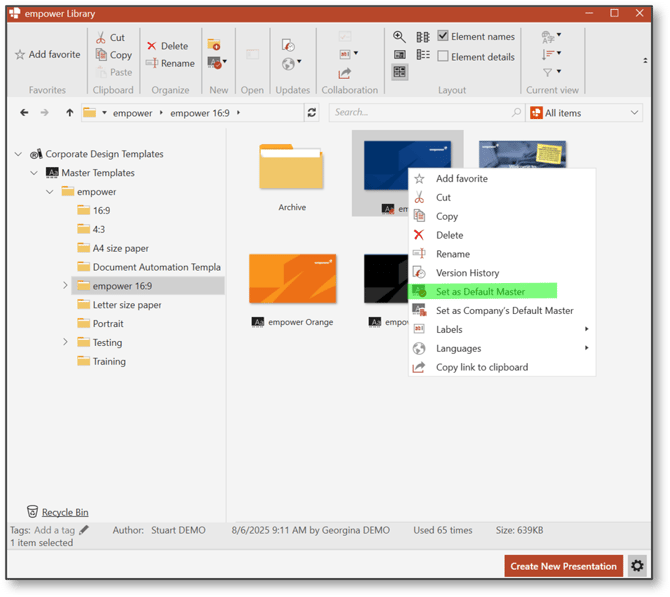
Task: Select the Letter size paper folder
Action: point(119,304)
